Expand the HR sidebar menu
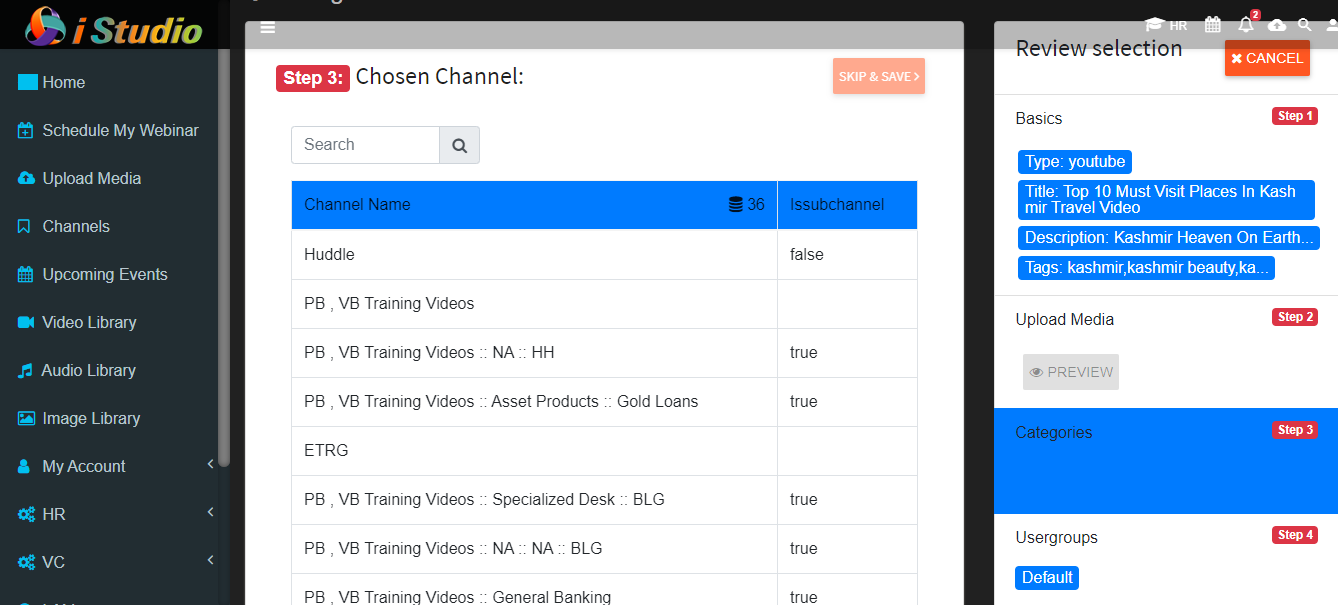The height and width of the screenshot is (605, 1338). point(115,514)
